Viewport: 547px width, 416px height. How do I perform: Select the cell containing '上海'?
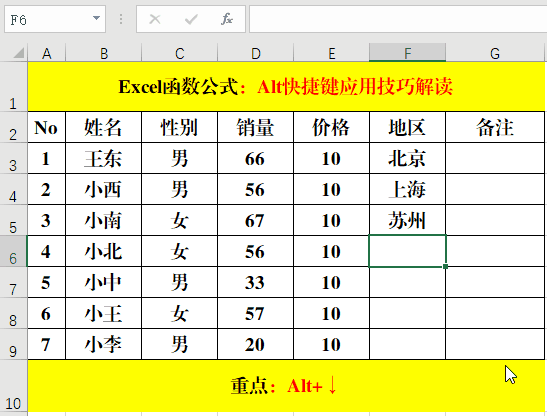coord(407,190)
